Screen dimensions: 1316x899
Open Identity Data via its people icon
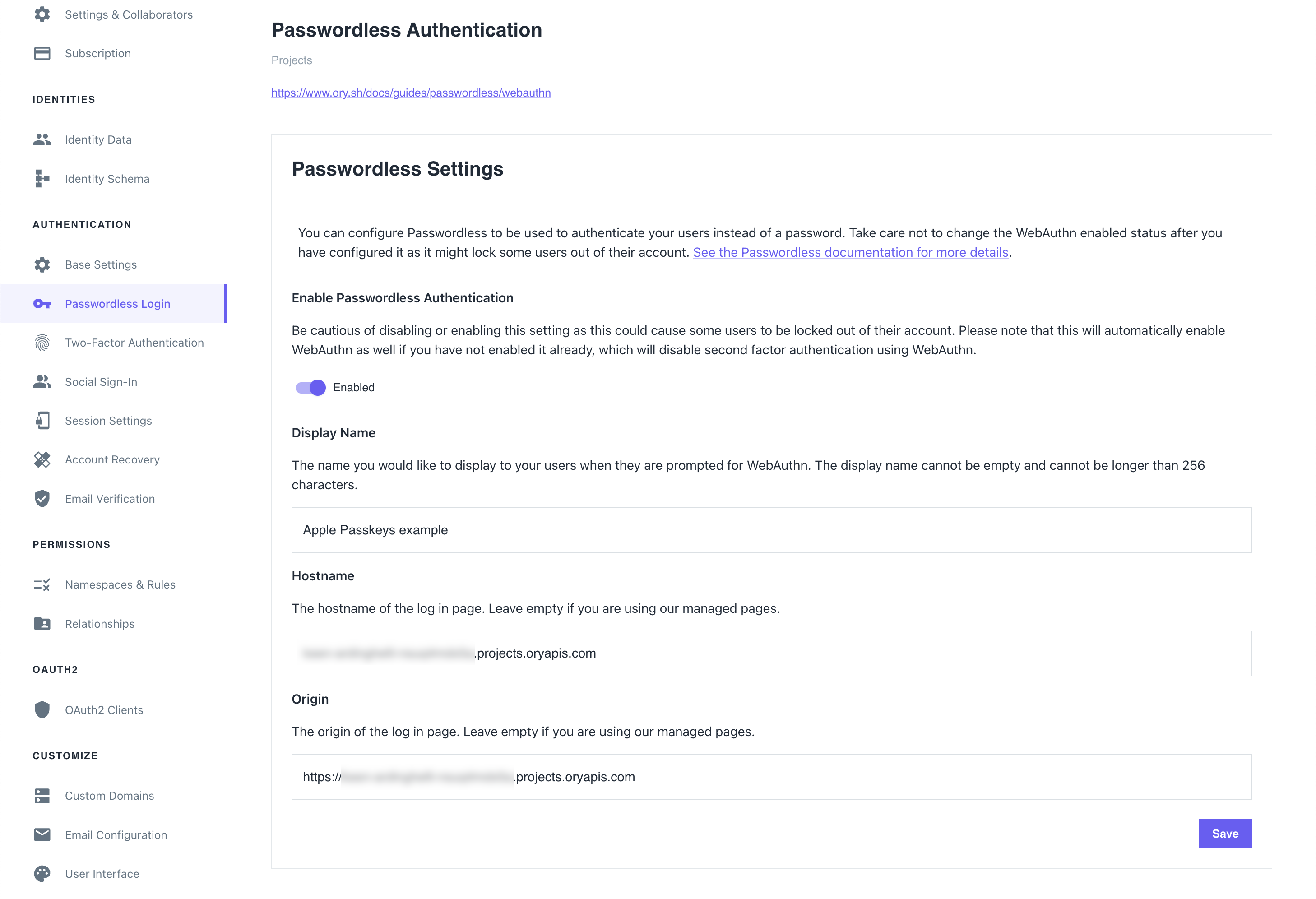pos(42,139)
